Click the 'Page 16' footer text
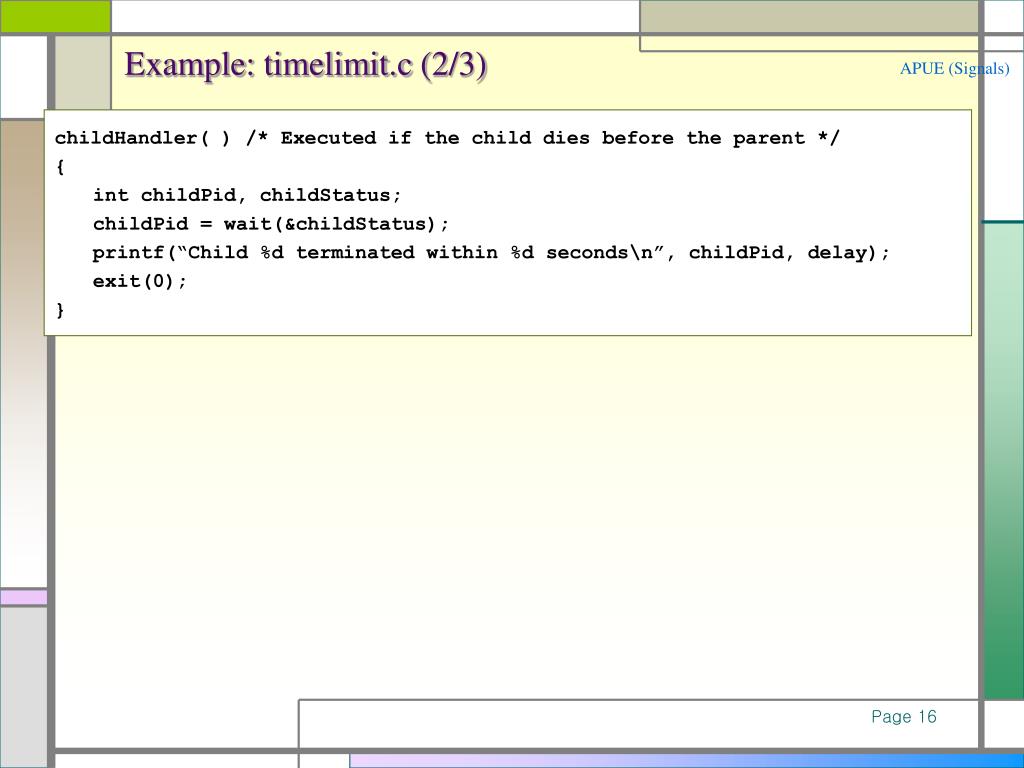 [x=903, y=716]
